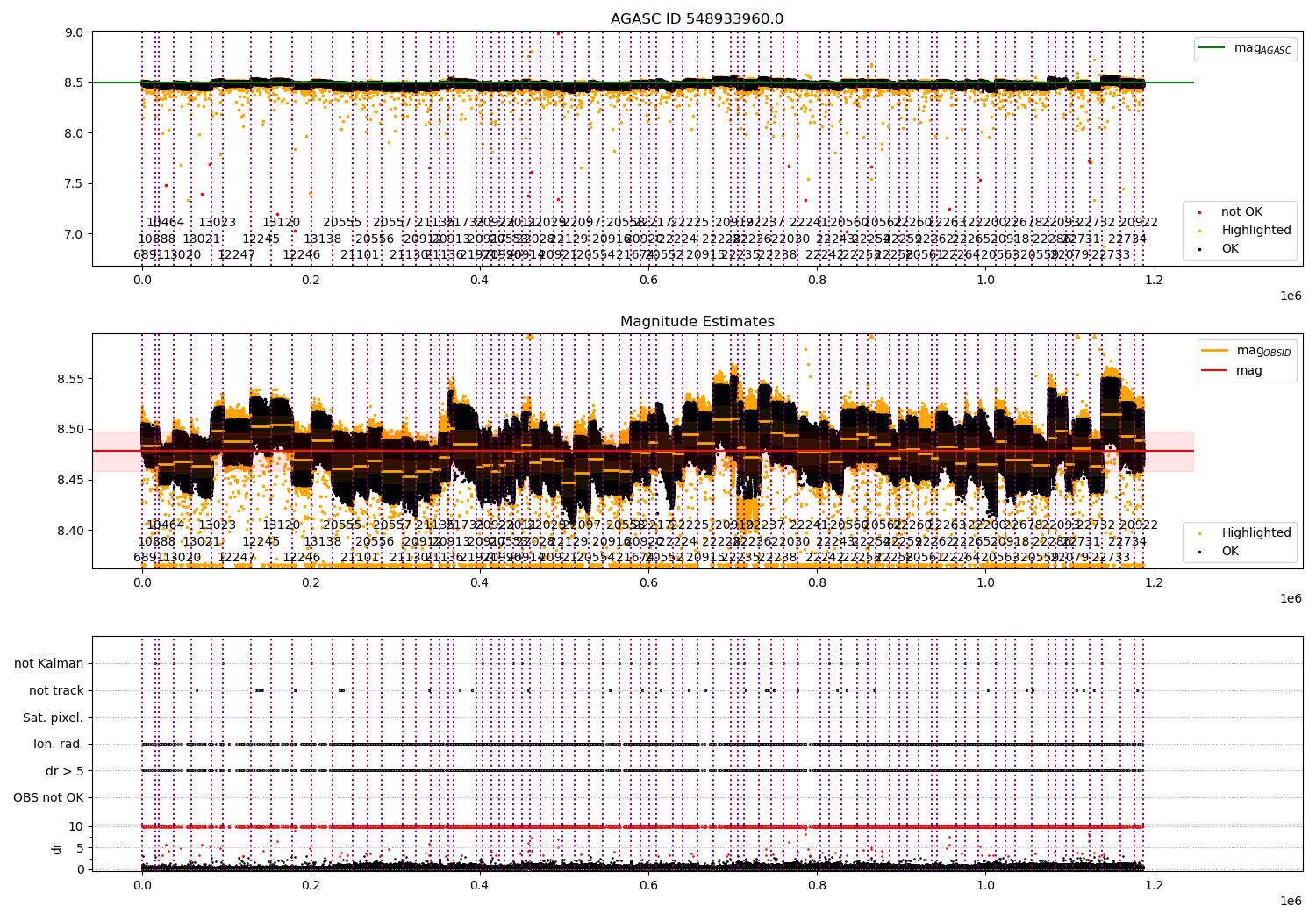Viewport: 1316px width, 921px height.
Task: Click the 'Magnitude Estimates' plot title
Action: coord(697,322)
